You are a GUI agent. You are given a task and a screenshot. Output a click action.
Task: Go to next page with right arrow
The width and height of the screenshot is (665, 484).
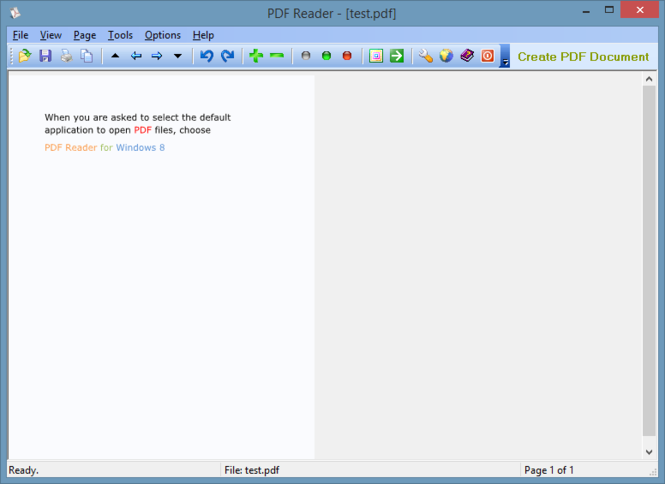(157, 56)
